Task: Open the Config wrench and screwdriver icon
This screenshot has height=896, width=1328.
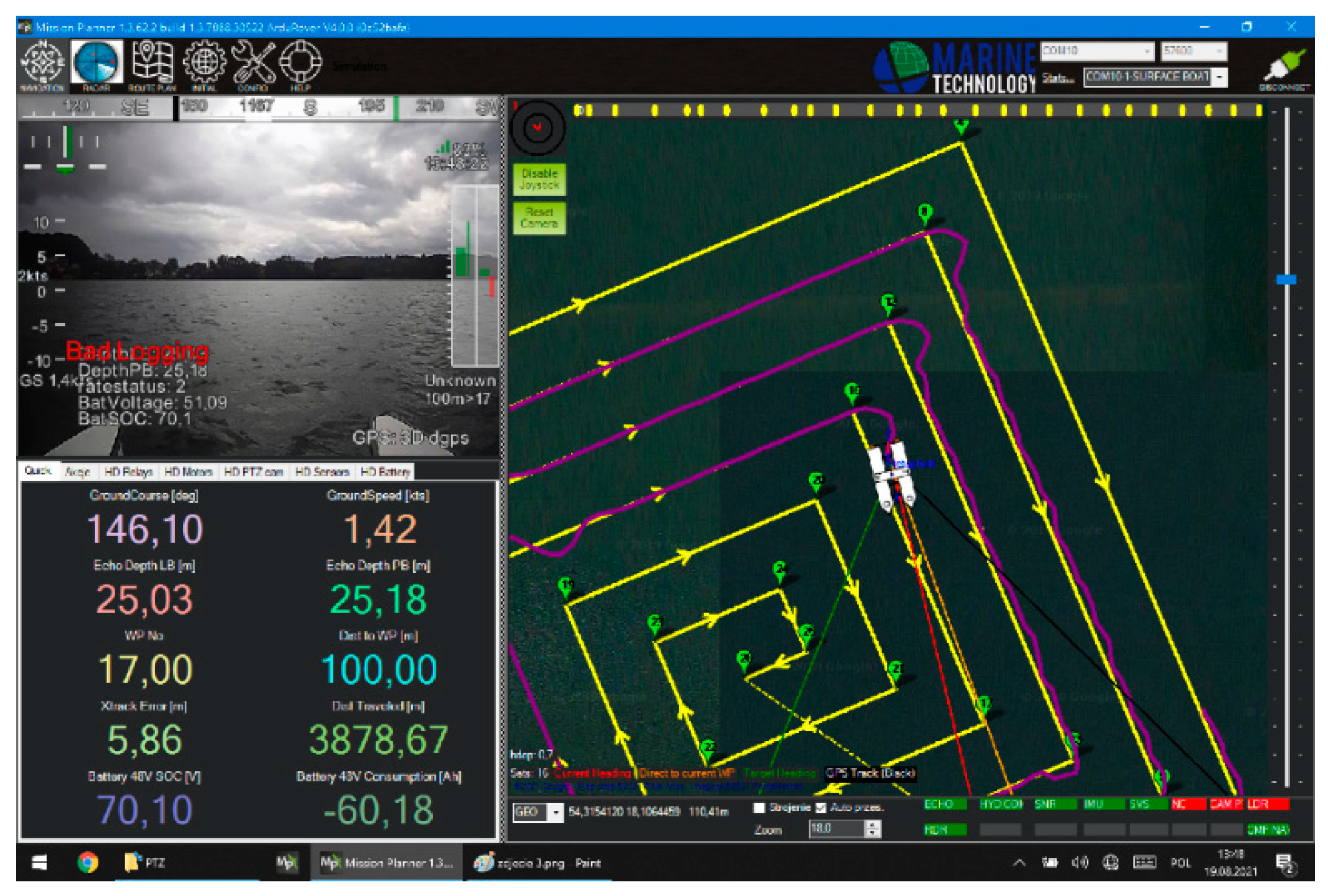Action: click(x=253, y=63)
